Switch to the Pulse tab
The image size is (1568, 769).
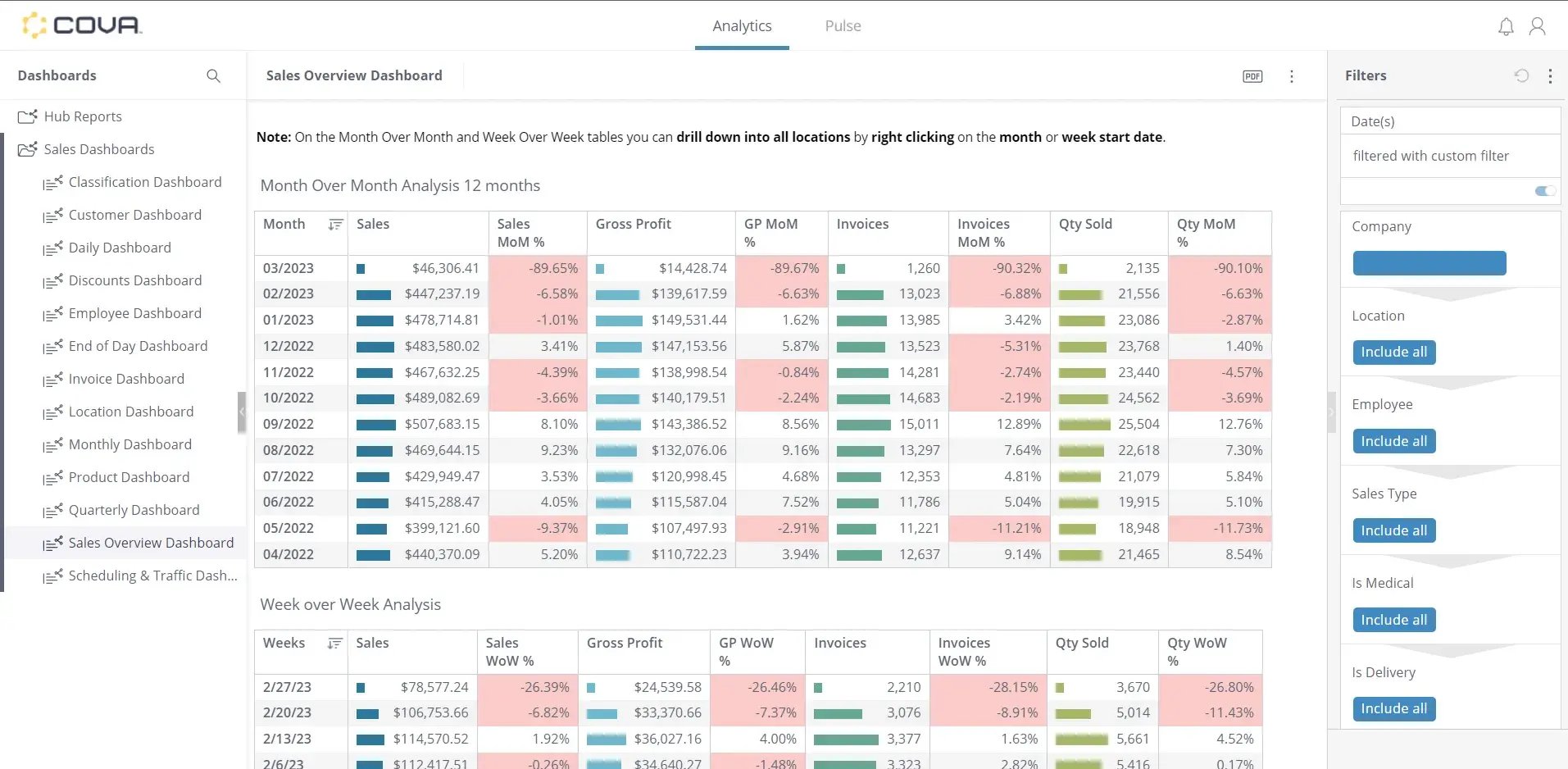842,25
